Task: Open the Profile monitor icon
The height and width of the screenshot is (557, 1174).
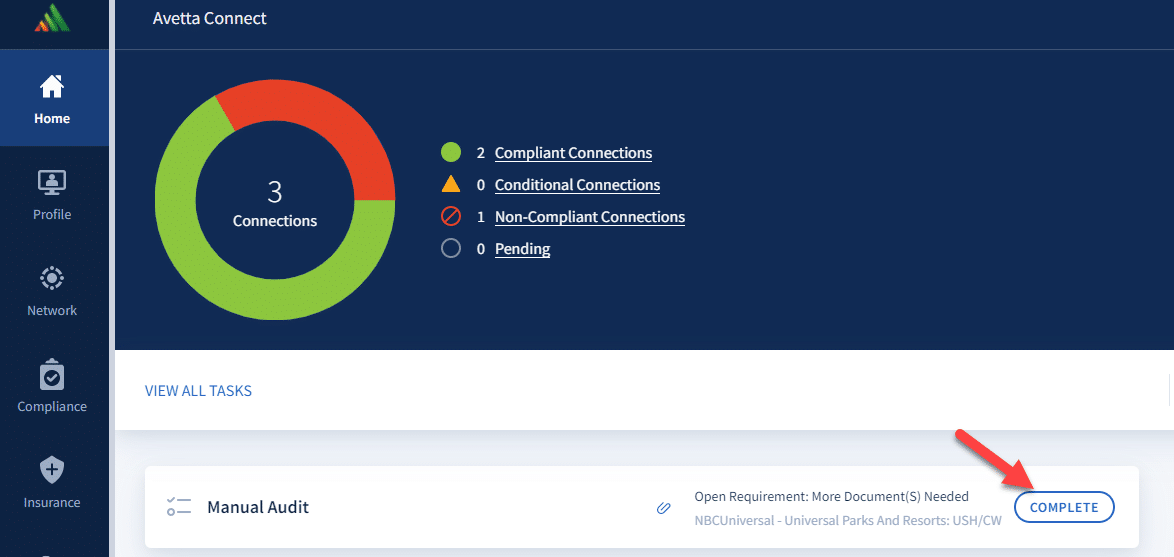Action: pyautogui.click(x=52, y=183)
